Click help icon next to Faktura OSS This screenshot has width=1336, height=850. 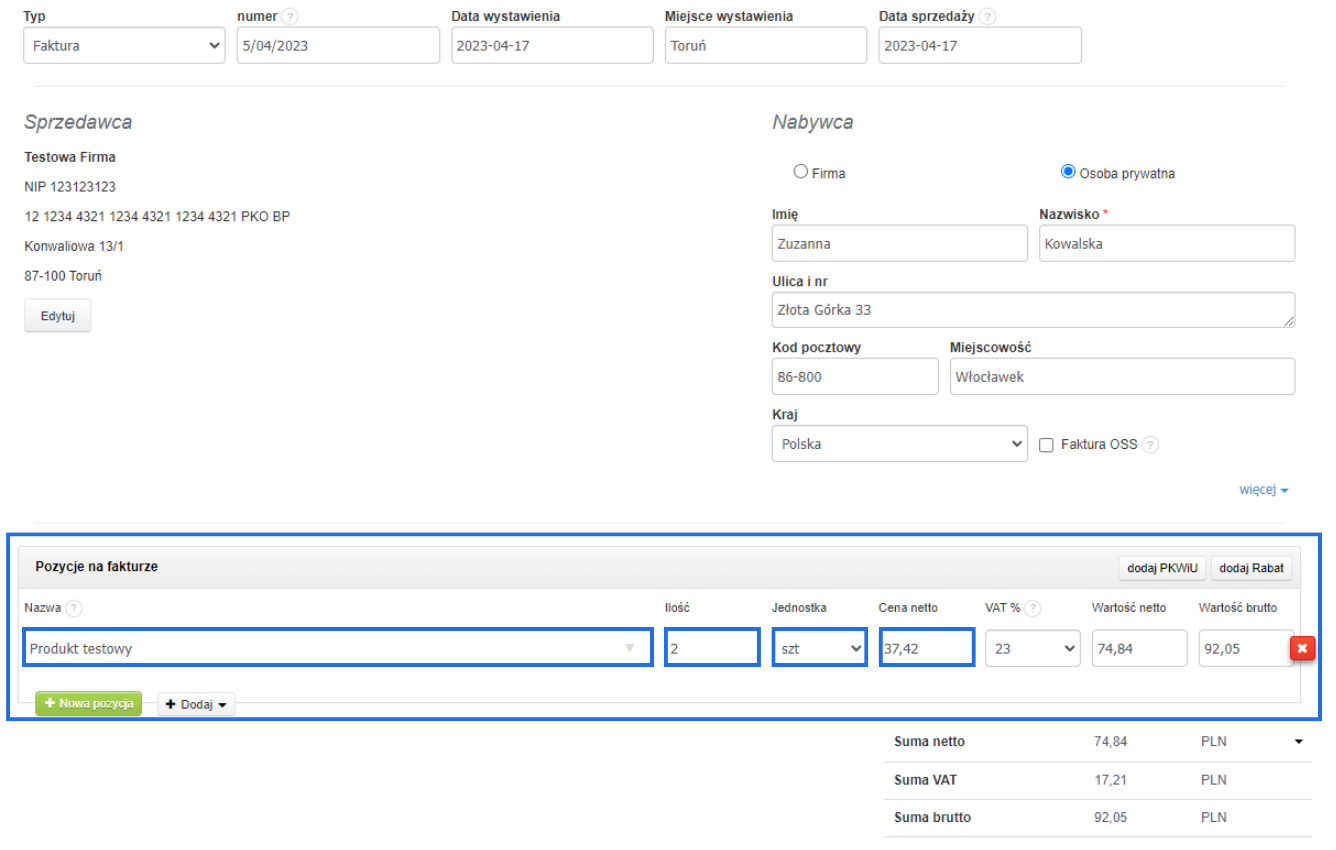pos(1150,445)
